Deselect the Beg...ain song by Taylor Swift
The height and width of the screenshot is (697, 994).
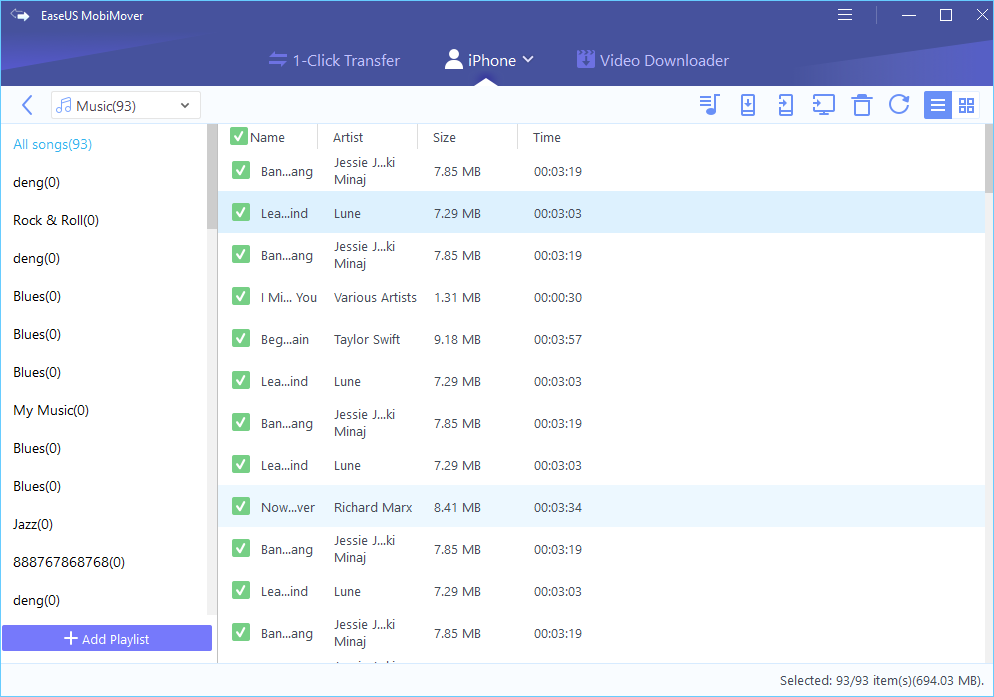240,338
